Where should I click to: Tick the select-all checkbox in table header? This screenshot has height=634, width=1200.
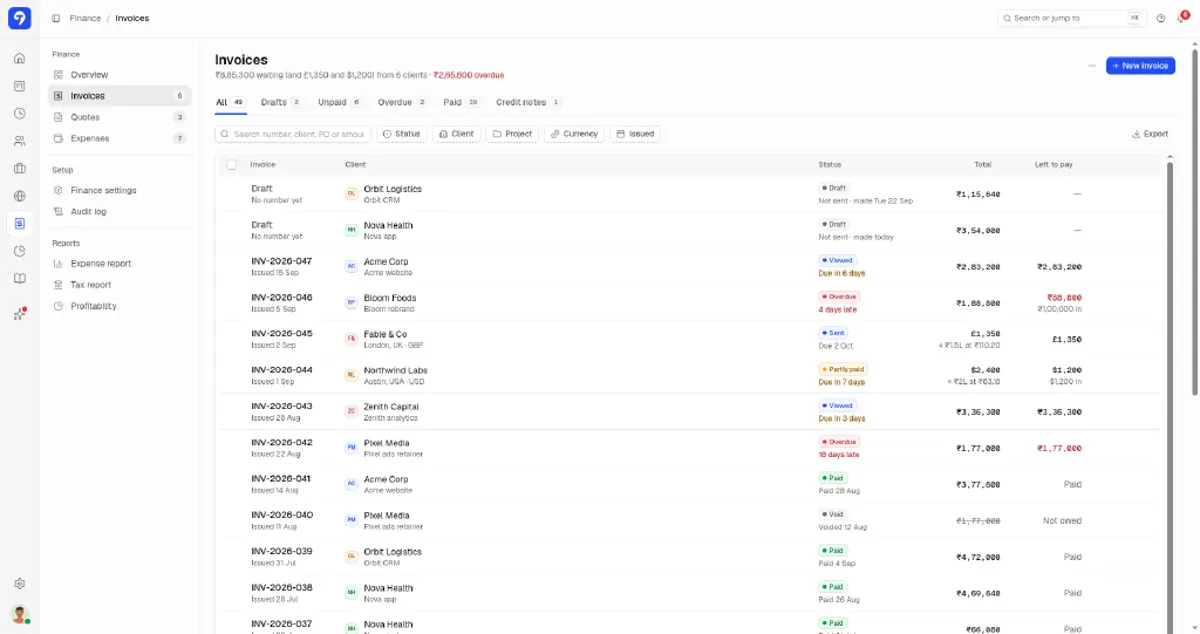pos(232,165)
